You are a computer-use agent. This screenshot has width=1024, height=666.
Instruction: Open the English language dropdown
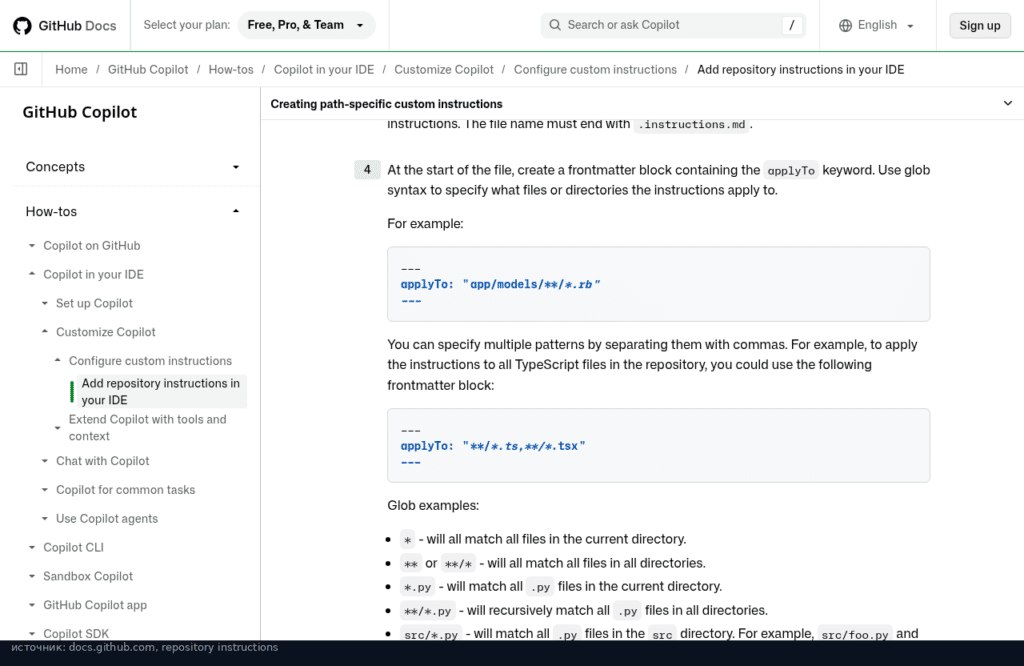click(876, 25)
